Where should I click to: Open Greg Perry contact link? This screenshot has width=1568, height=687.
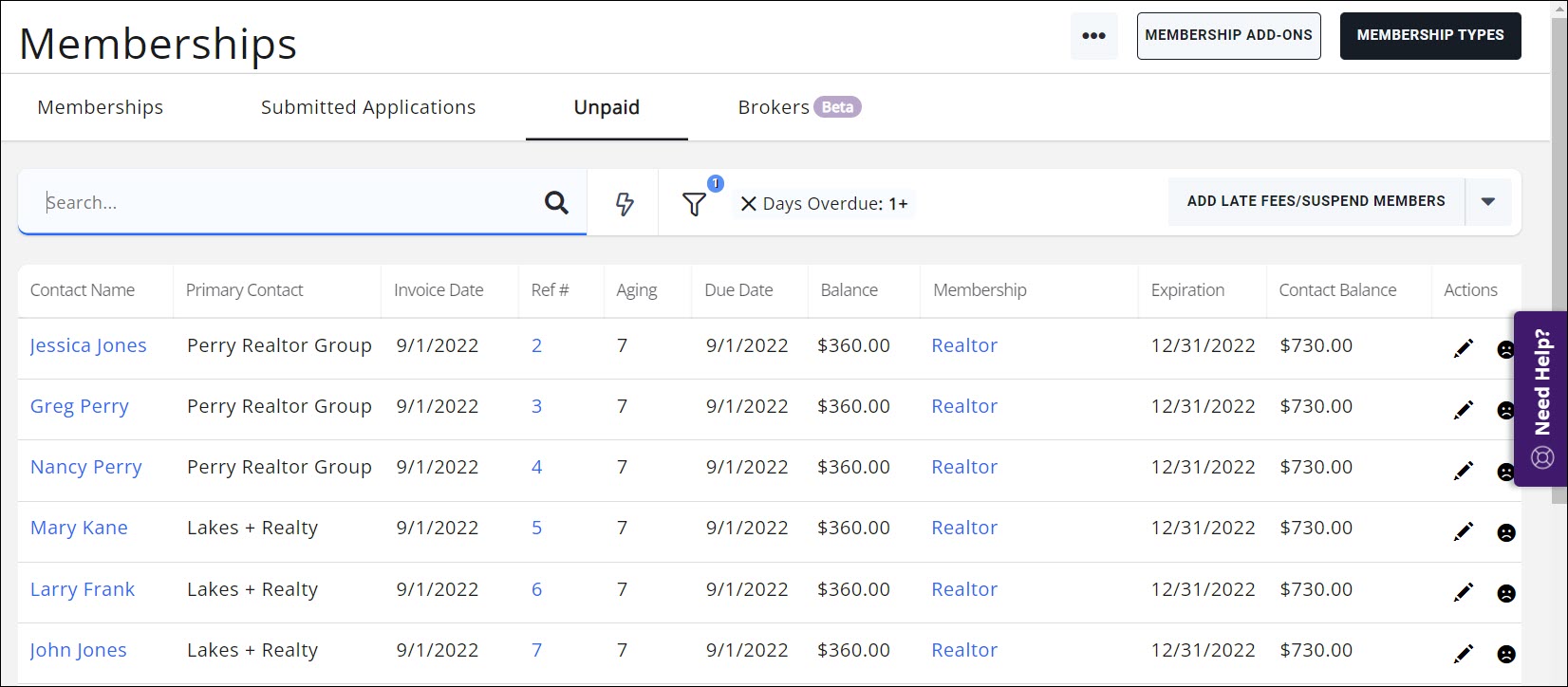click(x=80, y=406)
